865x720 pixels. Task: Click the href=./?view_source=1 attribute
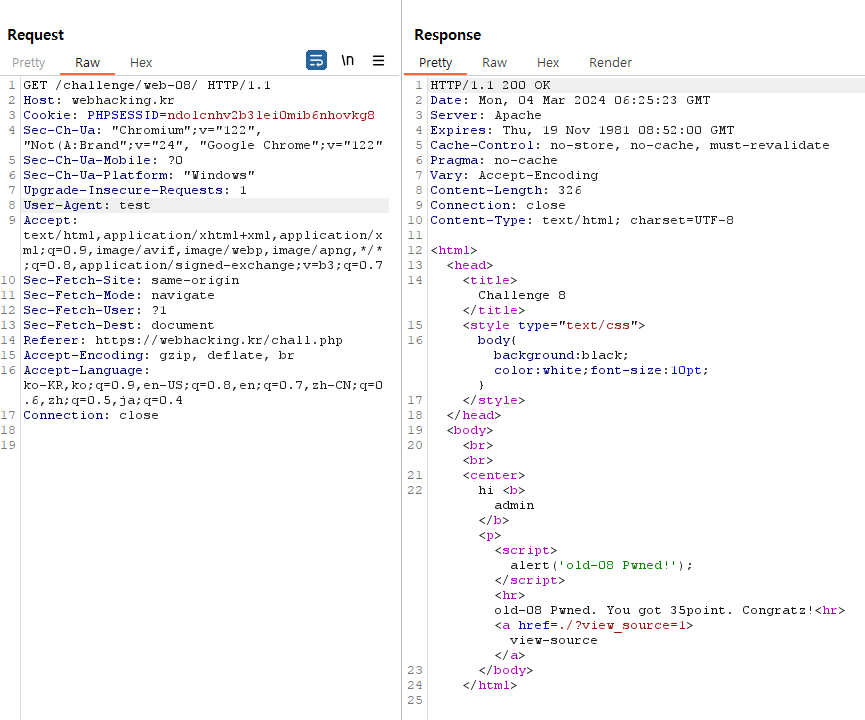point(602,626)
